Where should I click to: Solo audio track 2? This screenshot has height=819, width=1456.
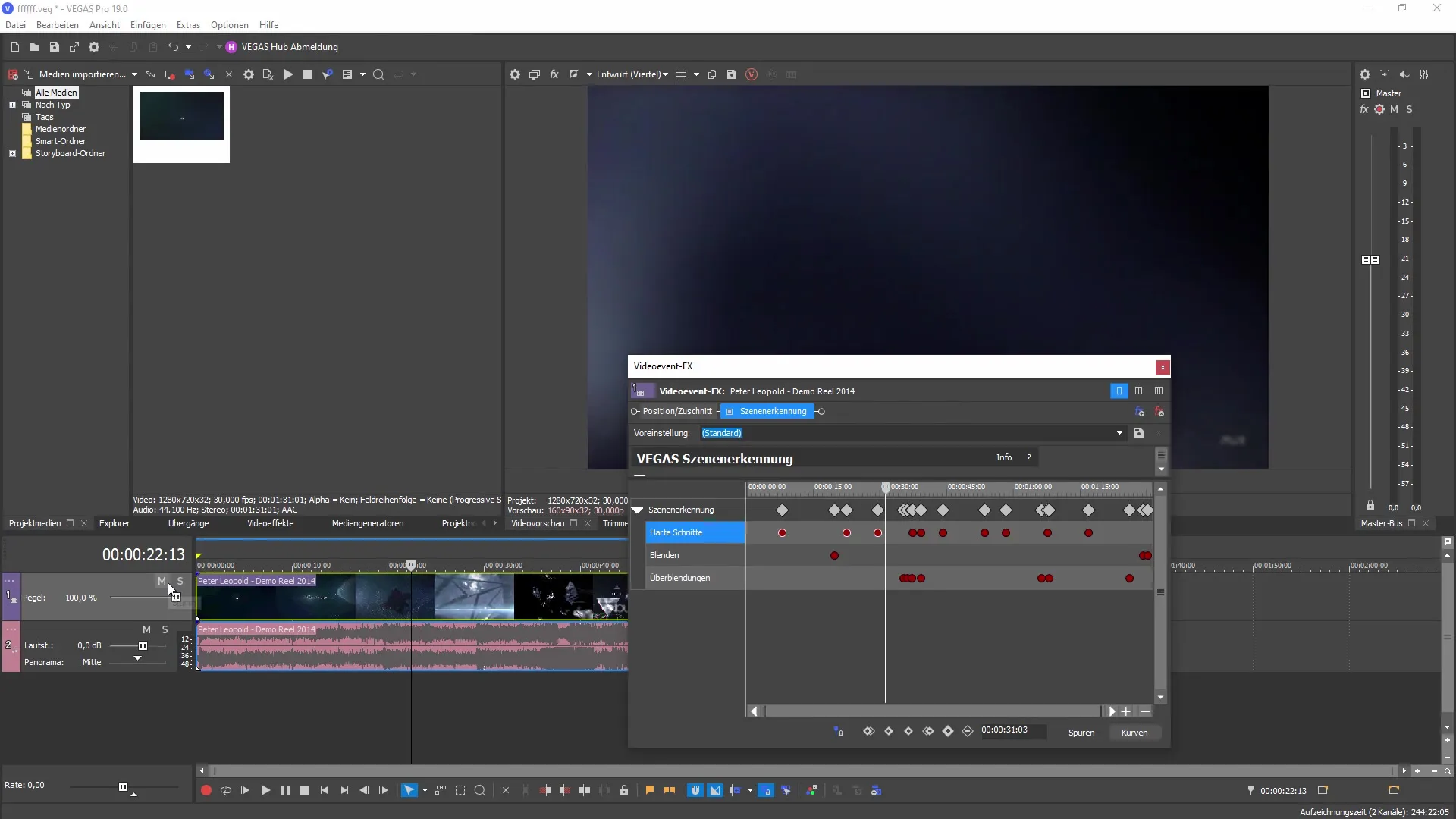(x=165, y=629)
